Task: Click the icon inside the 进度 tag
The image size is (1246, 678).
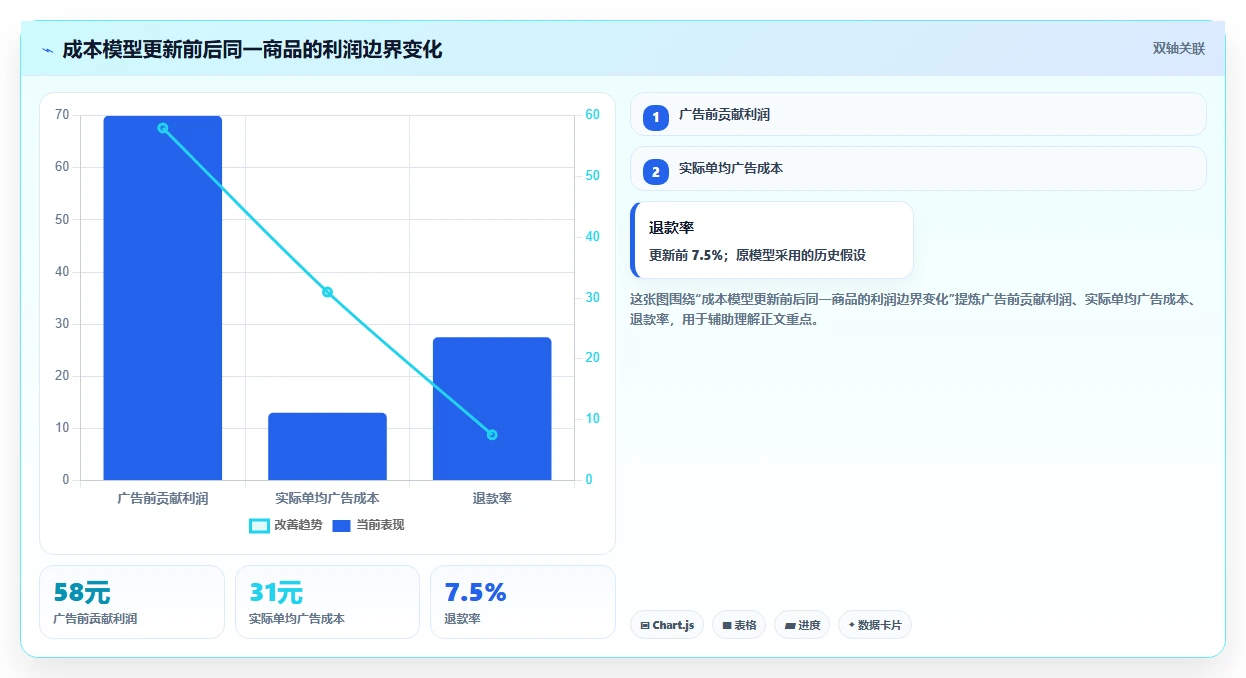Action: 790,626
